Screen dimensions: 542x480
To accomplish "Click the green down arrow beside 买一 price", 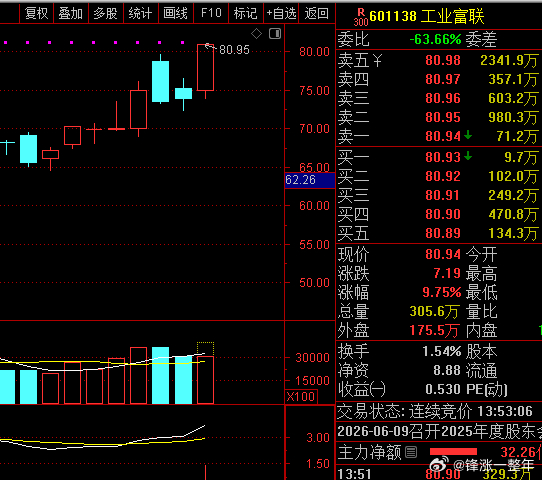I will (x=468, y=156).
